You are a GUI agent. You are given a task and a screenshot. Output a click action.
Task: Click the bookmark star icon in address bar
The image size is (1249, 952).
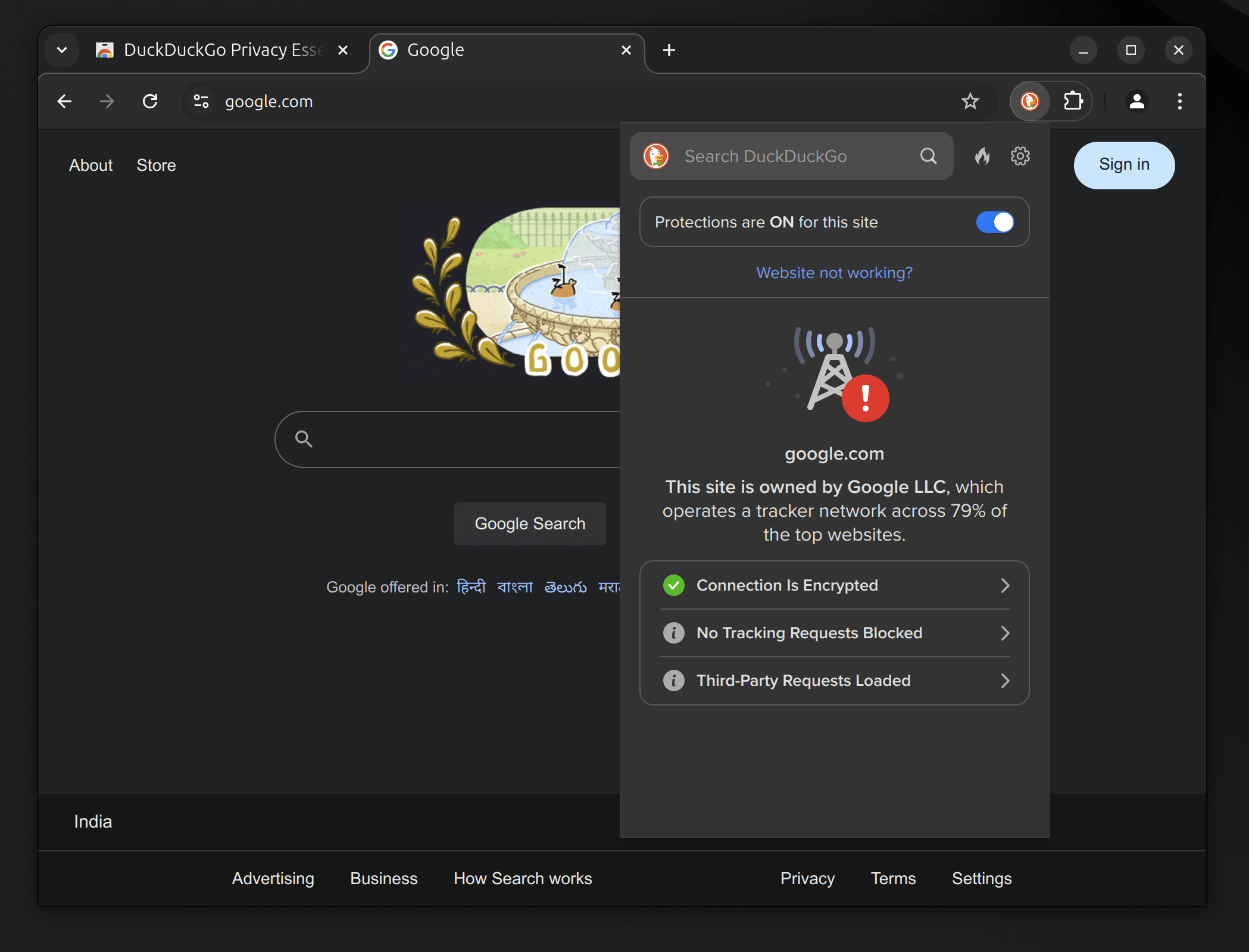[x=970, y=100]
